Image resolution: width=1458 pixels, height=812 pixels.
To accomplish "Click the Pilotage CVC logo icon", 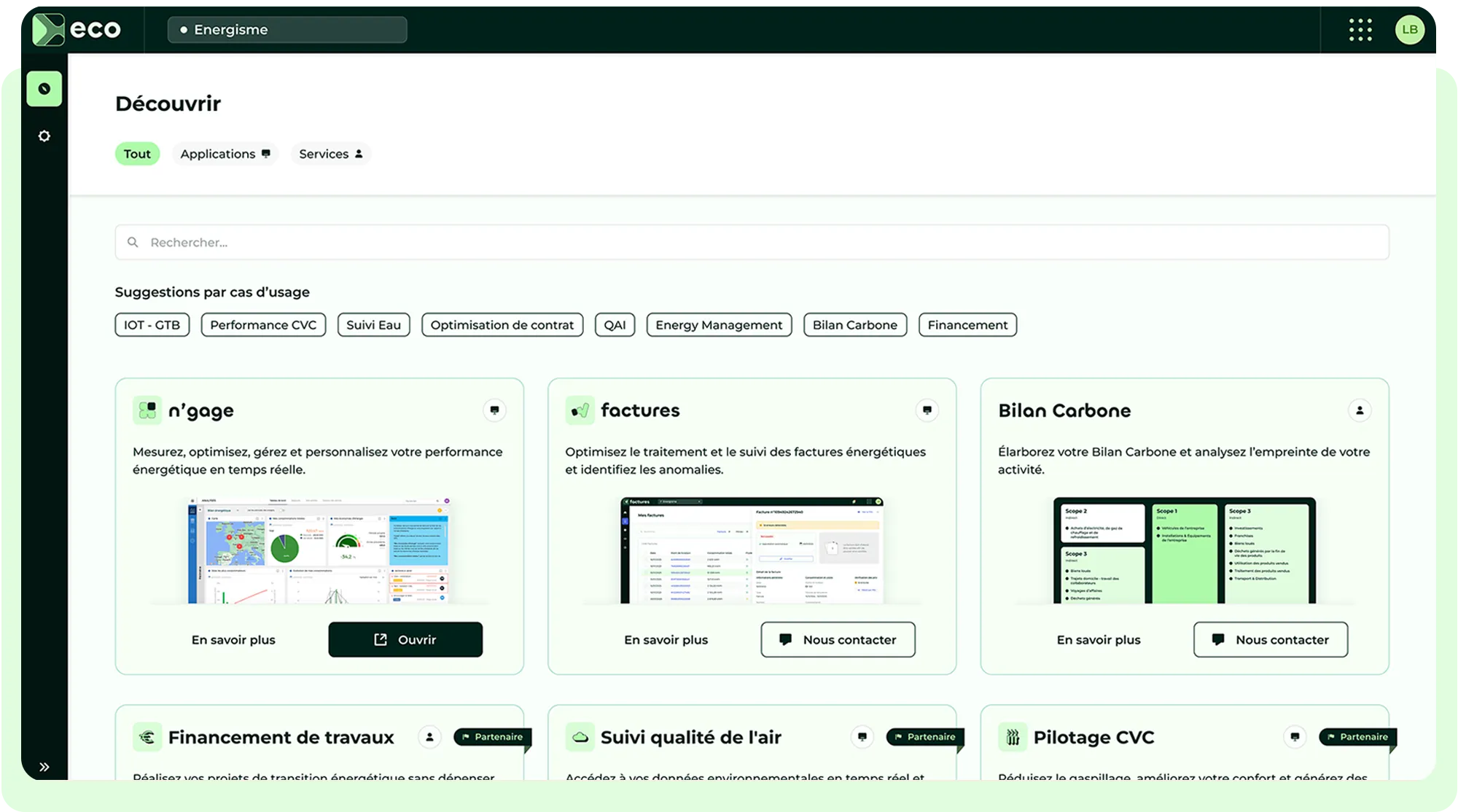I will pos(1013,737).
